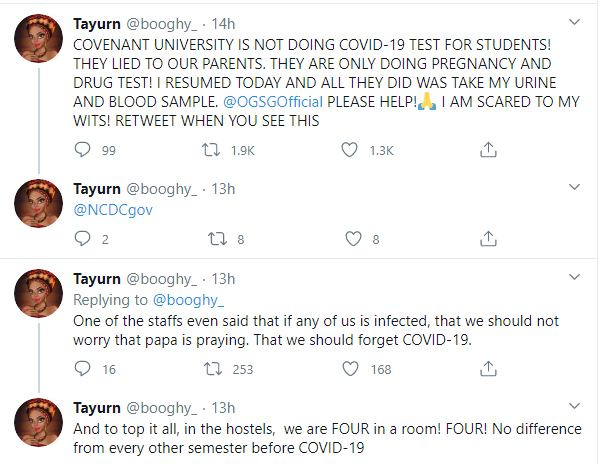Like the 'papa is praying' tweet

click(350, 370)
